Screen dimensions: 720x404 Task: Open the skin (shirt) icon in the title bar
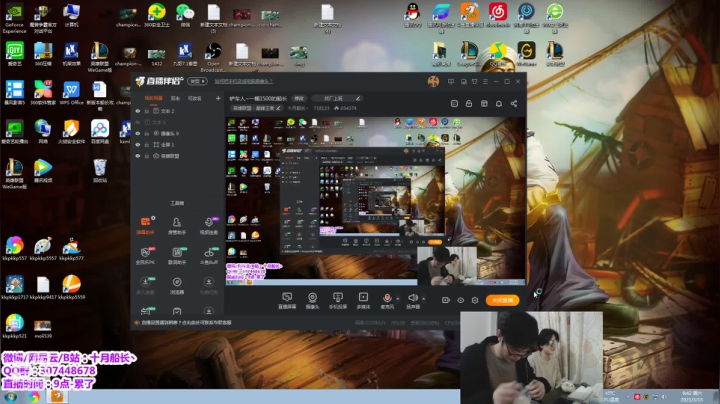[x=474, y=81]
